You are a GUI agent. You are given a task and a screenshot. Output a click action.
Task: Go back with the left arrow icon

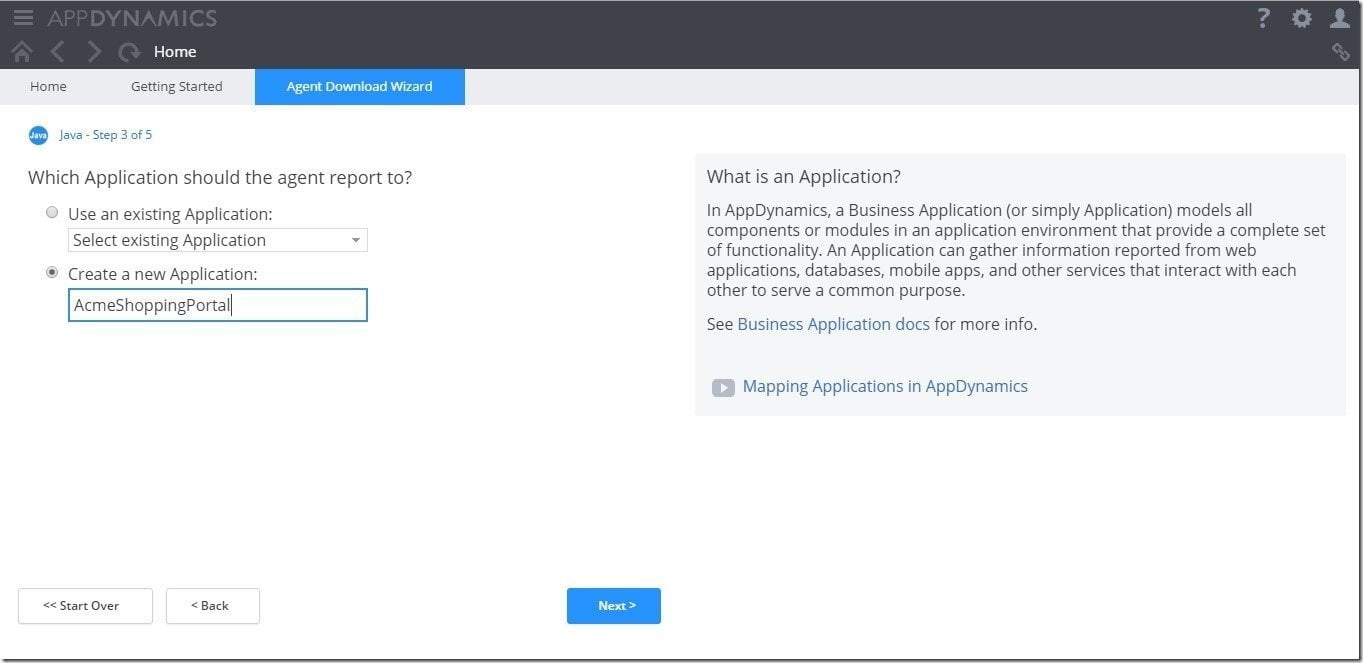pos(58,51)
